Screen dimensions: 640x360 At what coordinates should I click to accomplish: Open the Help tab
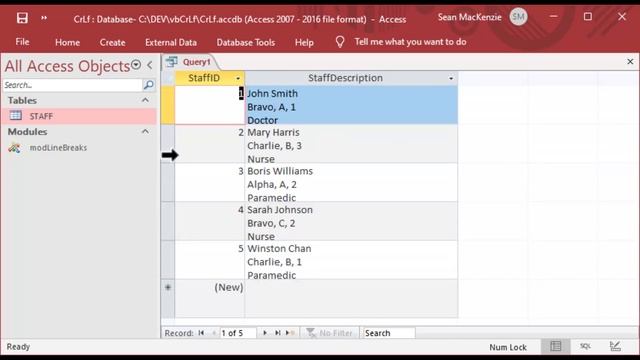[x=304, y=42]
